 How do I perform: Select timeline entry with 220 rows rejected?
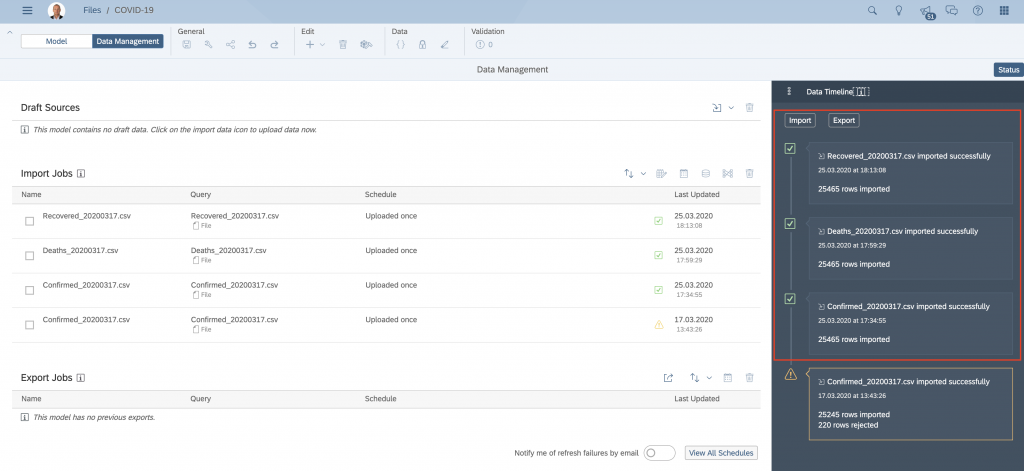910,404
